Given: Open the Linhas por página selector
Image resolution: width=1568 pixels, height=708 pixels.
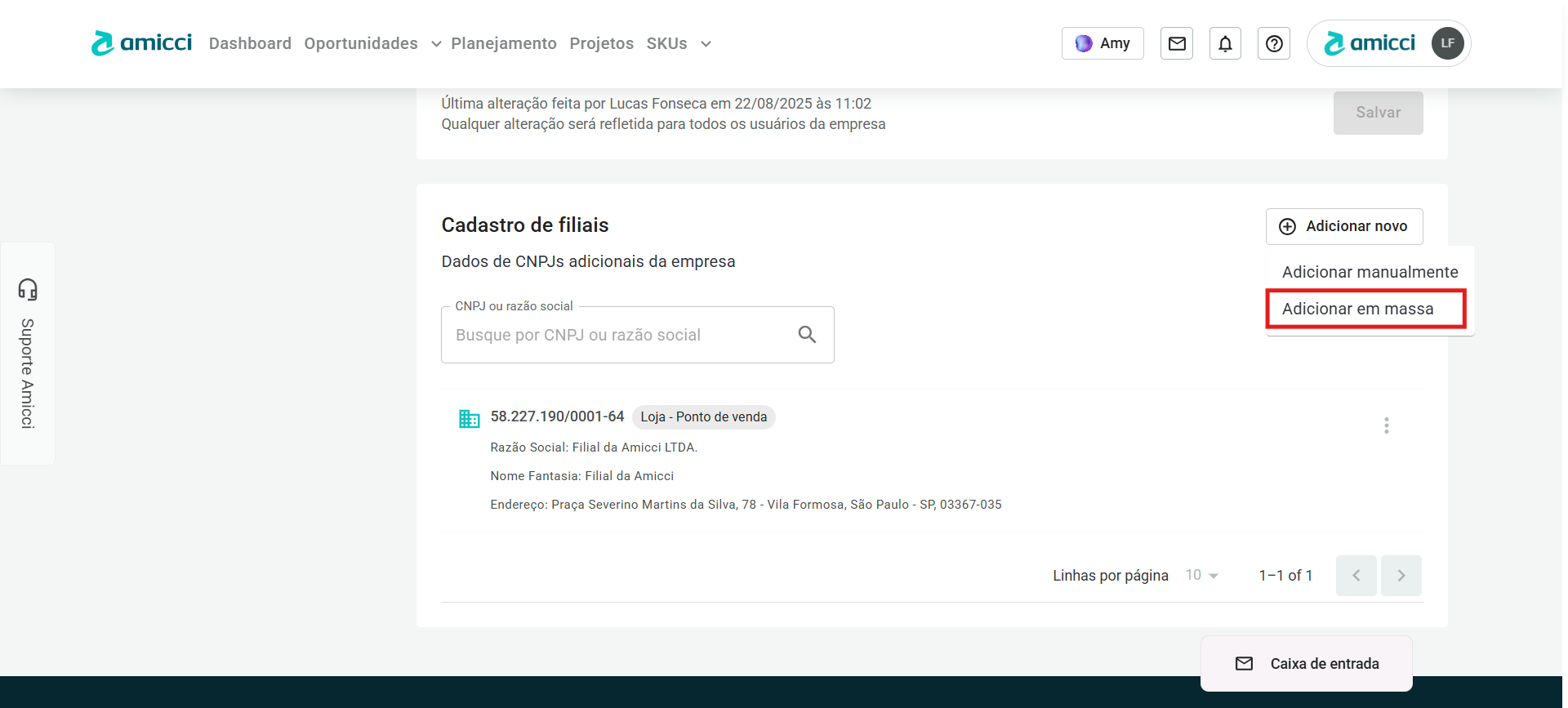Looking at the screenshot, I should click(1202, 576).
